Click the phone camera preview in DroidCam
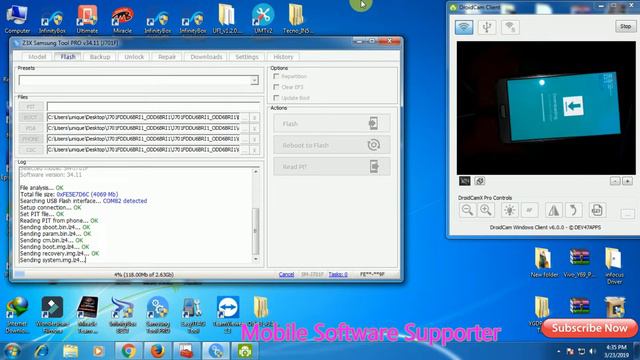Screen dimensions: 640x360 pos(546,108)
